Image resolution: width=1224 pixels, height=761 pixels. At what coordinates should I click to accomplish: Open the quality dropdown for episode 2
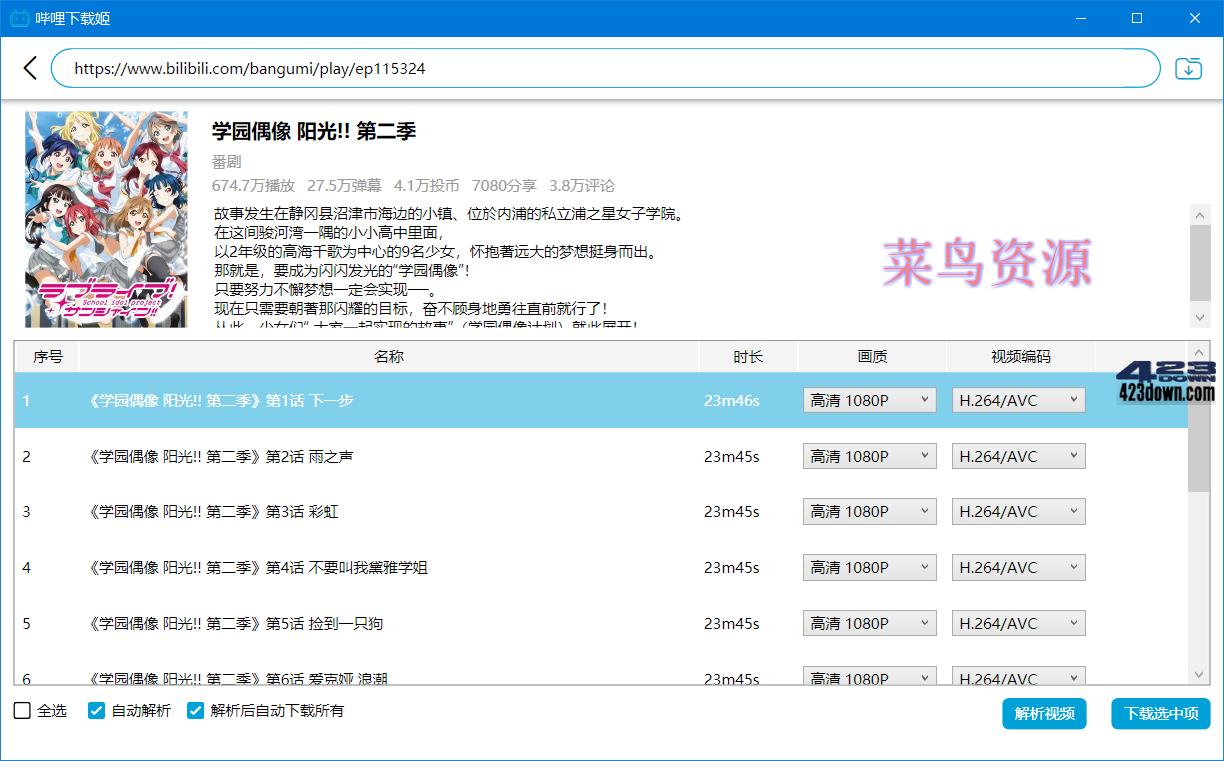point(868,455)
